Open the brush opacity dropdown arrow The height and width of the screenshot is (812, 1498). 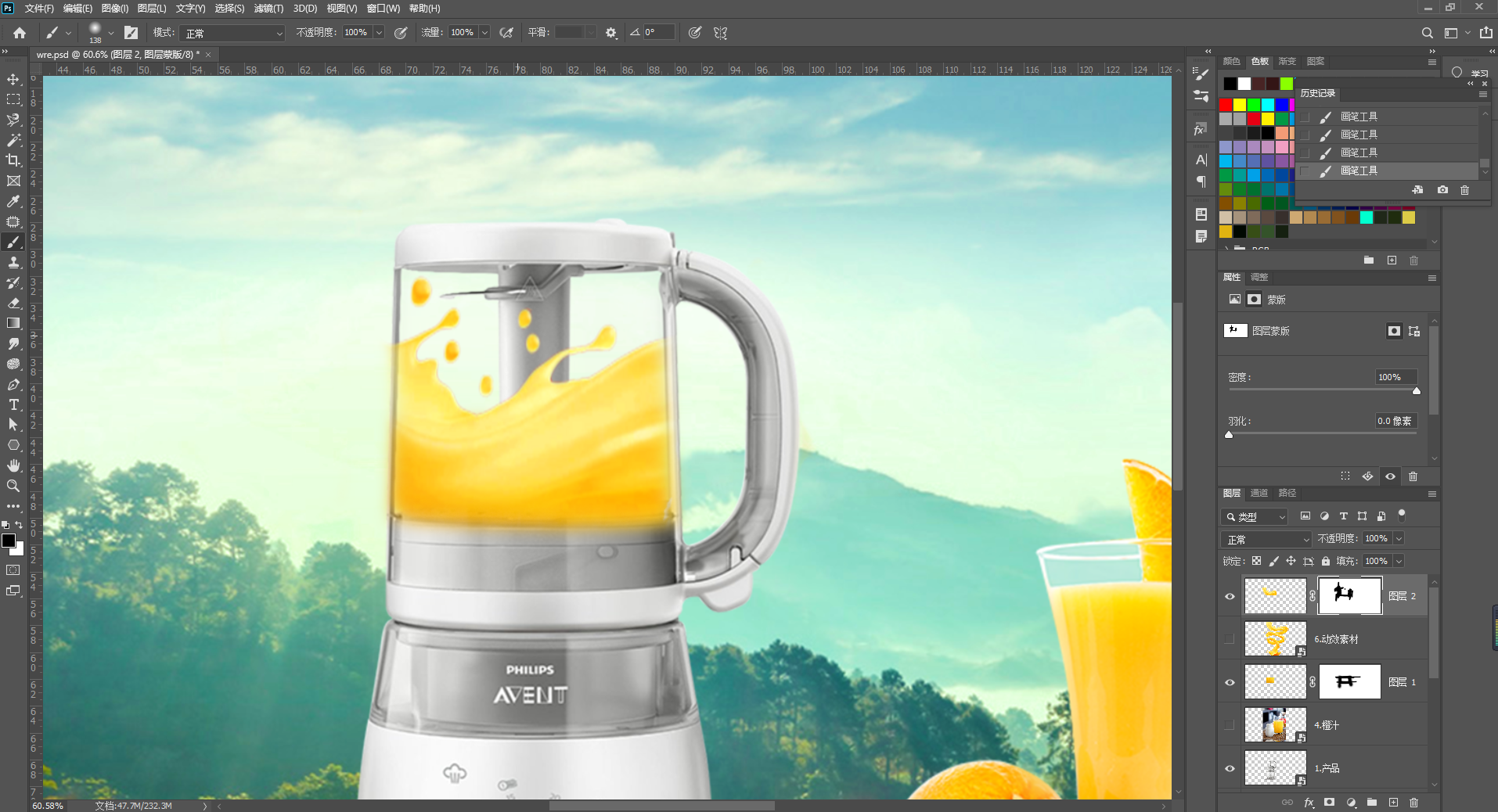click(x=379, y=33)
